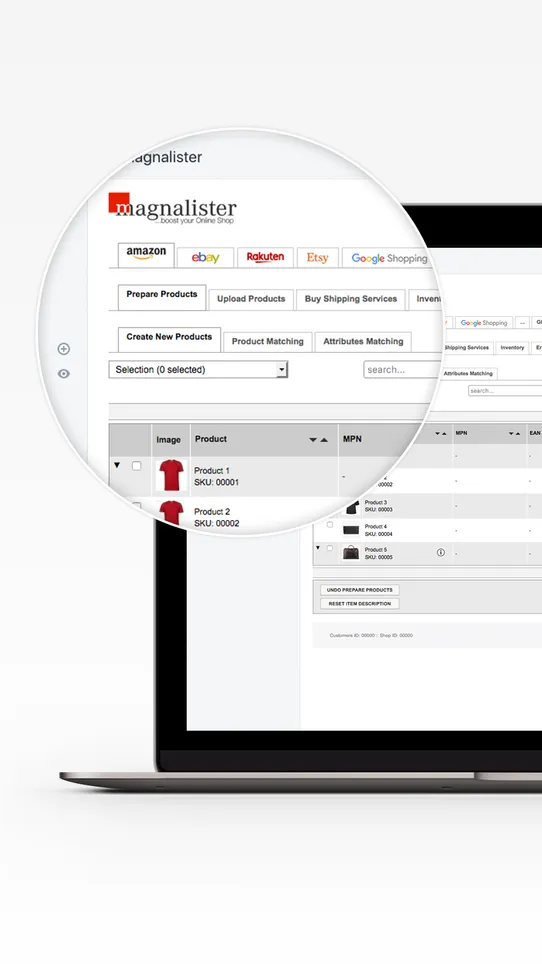Tick the checkbox for Product 5
542x964 pixels.
[329, 548]
